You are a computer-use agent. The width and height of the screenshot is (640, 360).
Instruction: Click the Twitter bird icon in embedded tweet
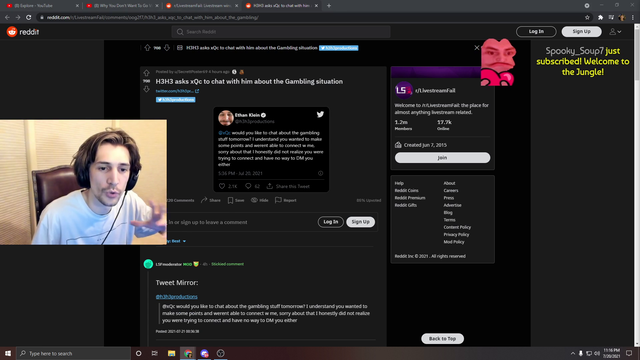click(320, 114)
